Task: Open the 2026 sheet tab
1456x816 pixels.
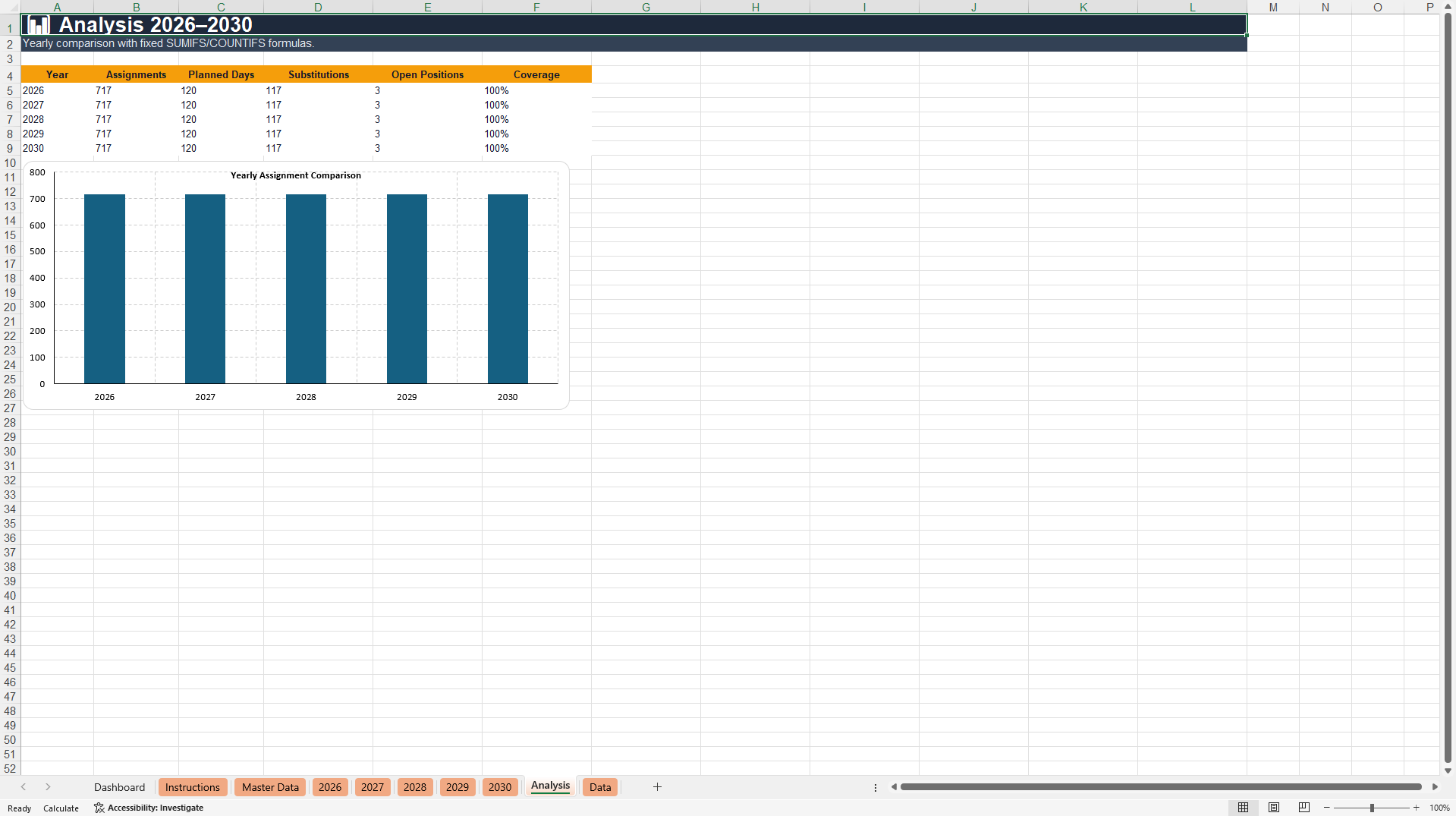Action: 330,787
